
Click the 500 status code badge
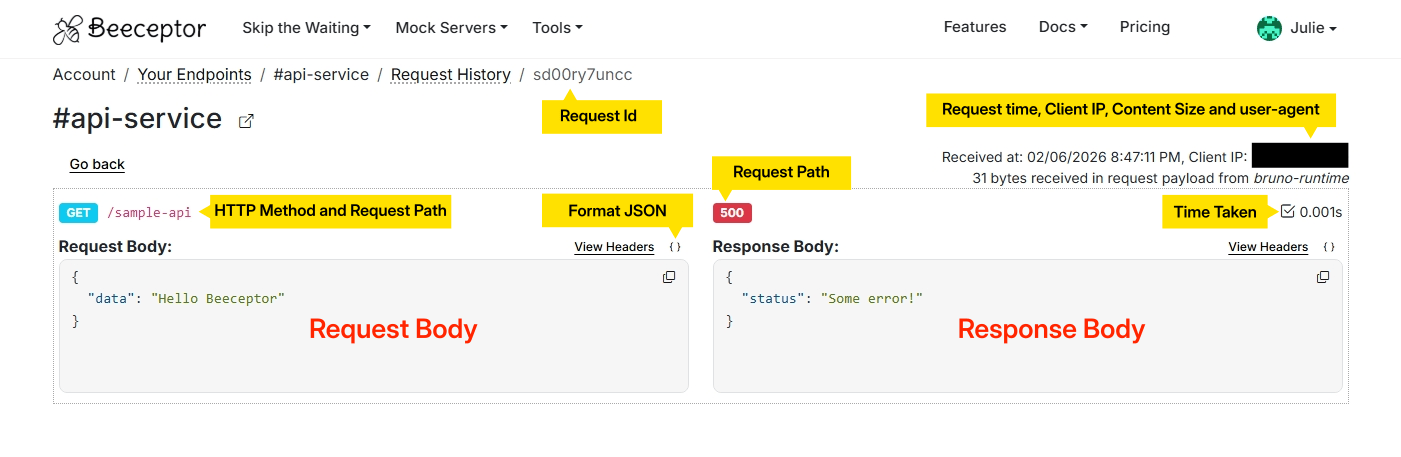click(732, 213)
